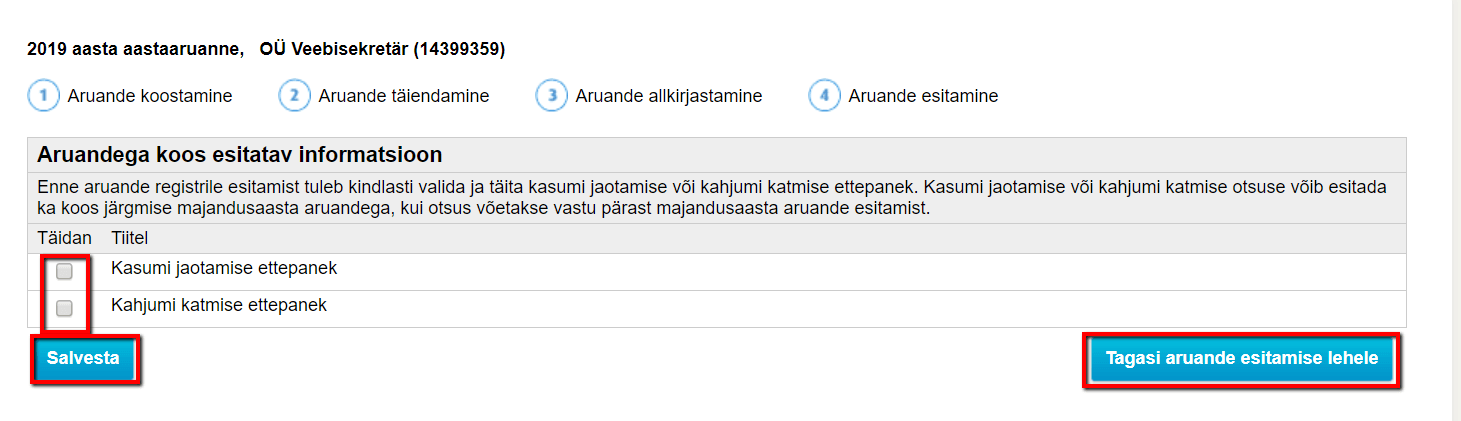This screenshot has width=1461, height=421.
Task: Click the step 4 circle icon
Action: [824, 96]
